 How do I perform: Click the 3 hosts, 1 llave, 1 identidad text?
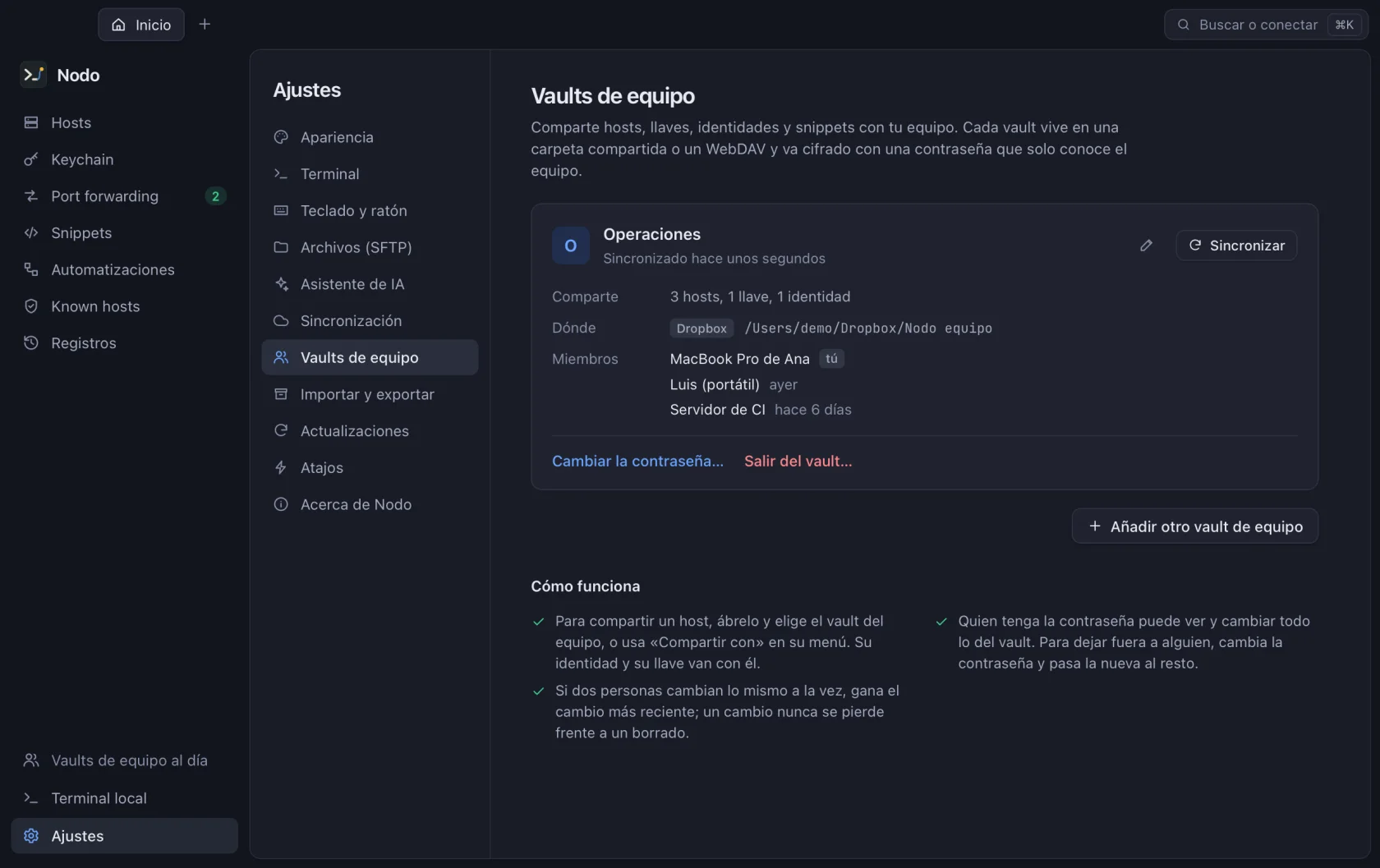click(x=760, y=296)
